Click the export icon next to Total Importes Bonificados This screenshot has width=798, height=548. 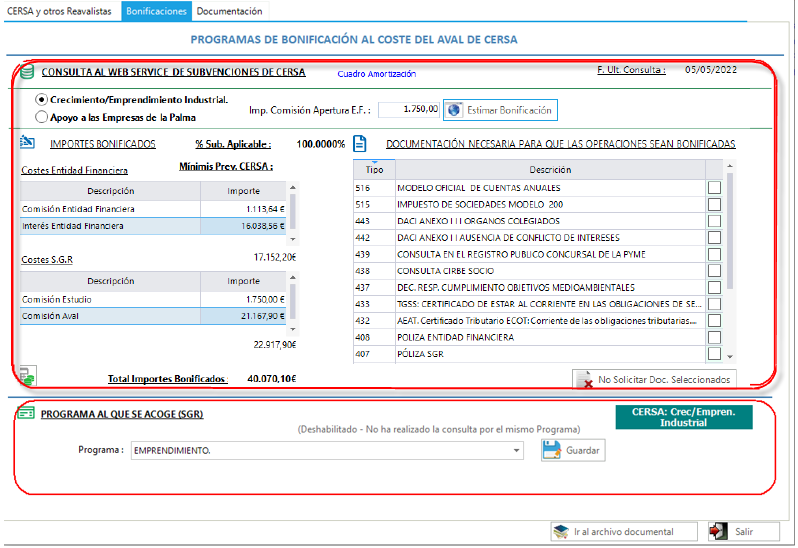click(x=27, y=377)
